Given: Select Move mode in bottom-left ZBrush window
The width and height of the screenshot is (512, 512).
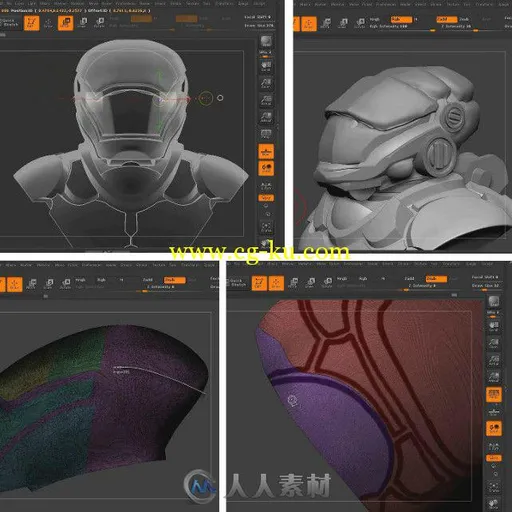Looking at the screenshot, I should click(x=31, y=284).
